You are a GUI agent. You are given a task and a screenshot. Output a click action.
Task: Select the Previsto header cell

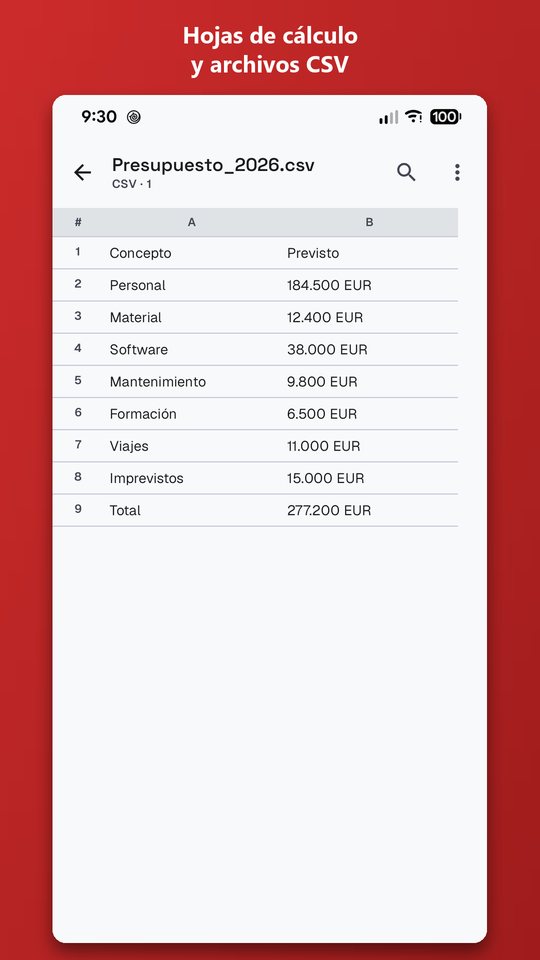click(313, 253)
